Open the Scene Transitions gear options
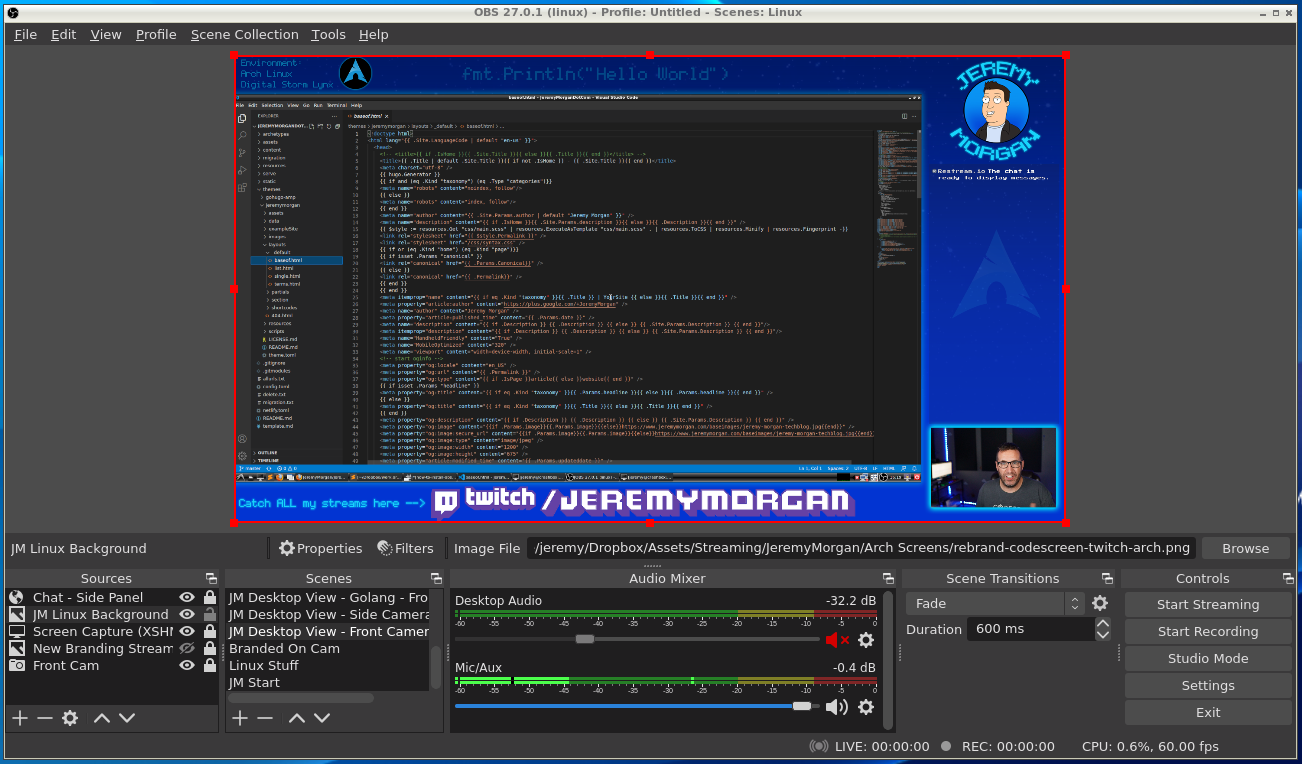Image resolution: width=1302 pixels, height=764 pixels. 1100,603
